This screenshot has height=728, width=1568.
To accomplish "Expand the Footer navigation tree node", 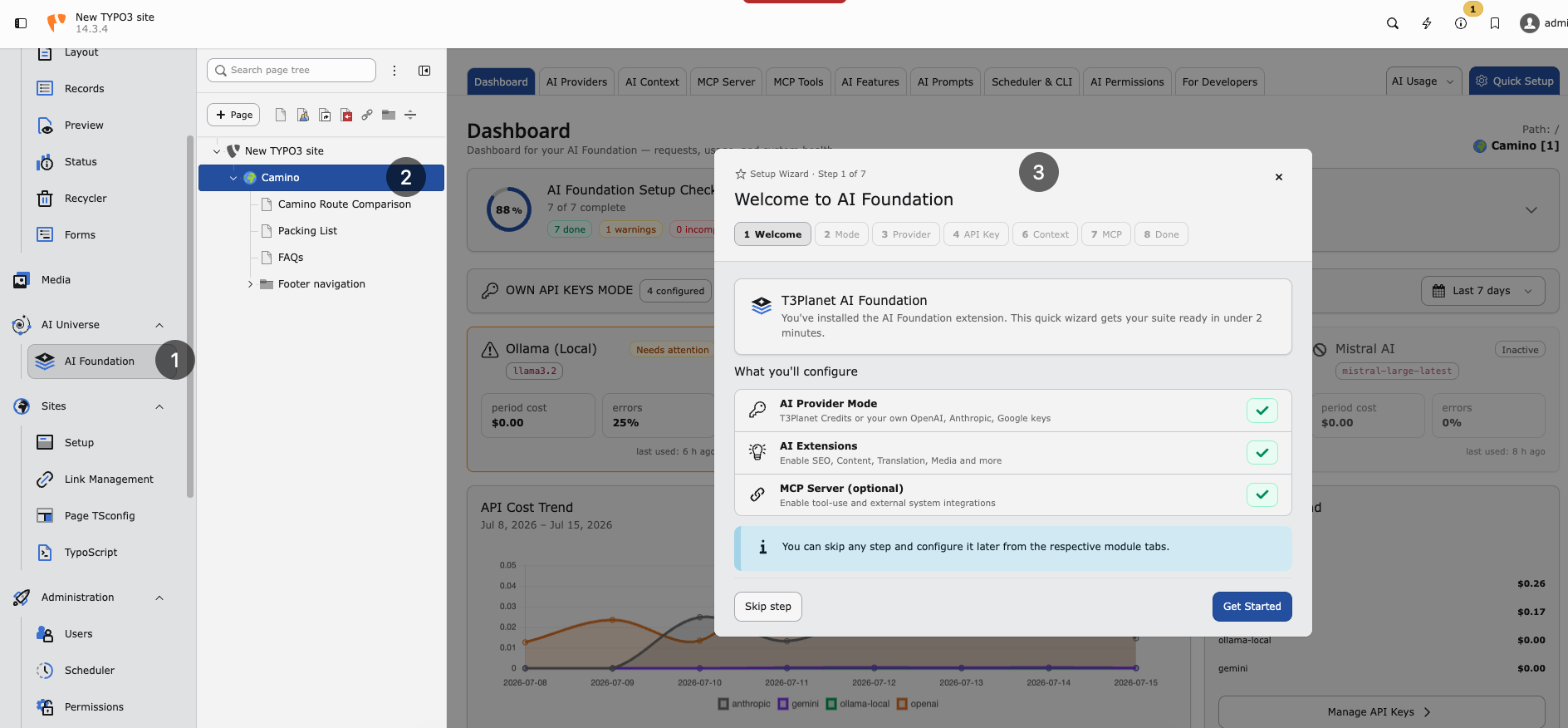I will (250, 284).
